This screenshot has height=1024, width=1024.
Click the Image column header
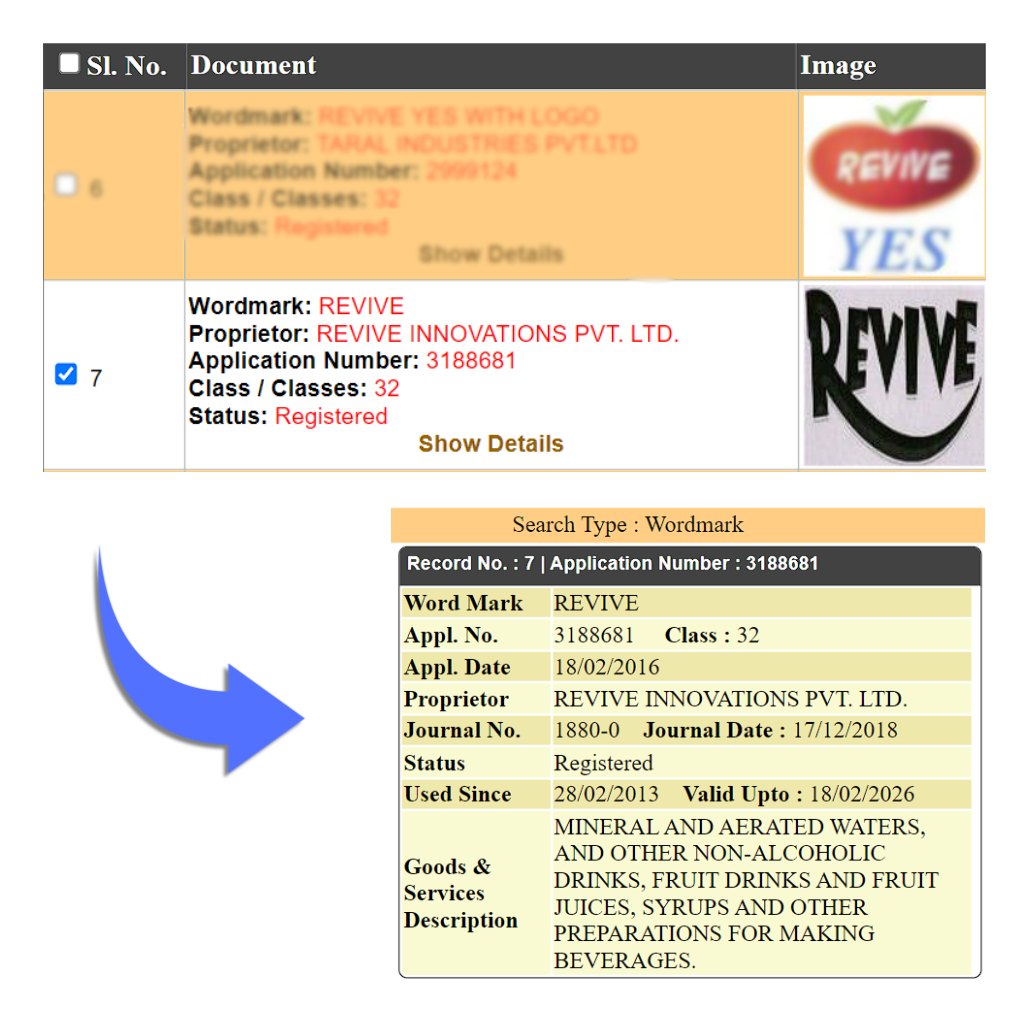click(838, 66)
